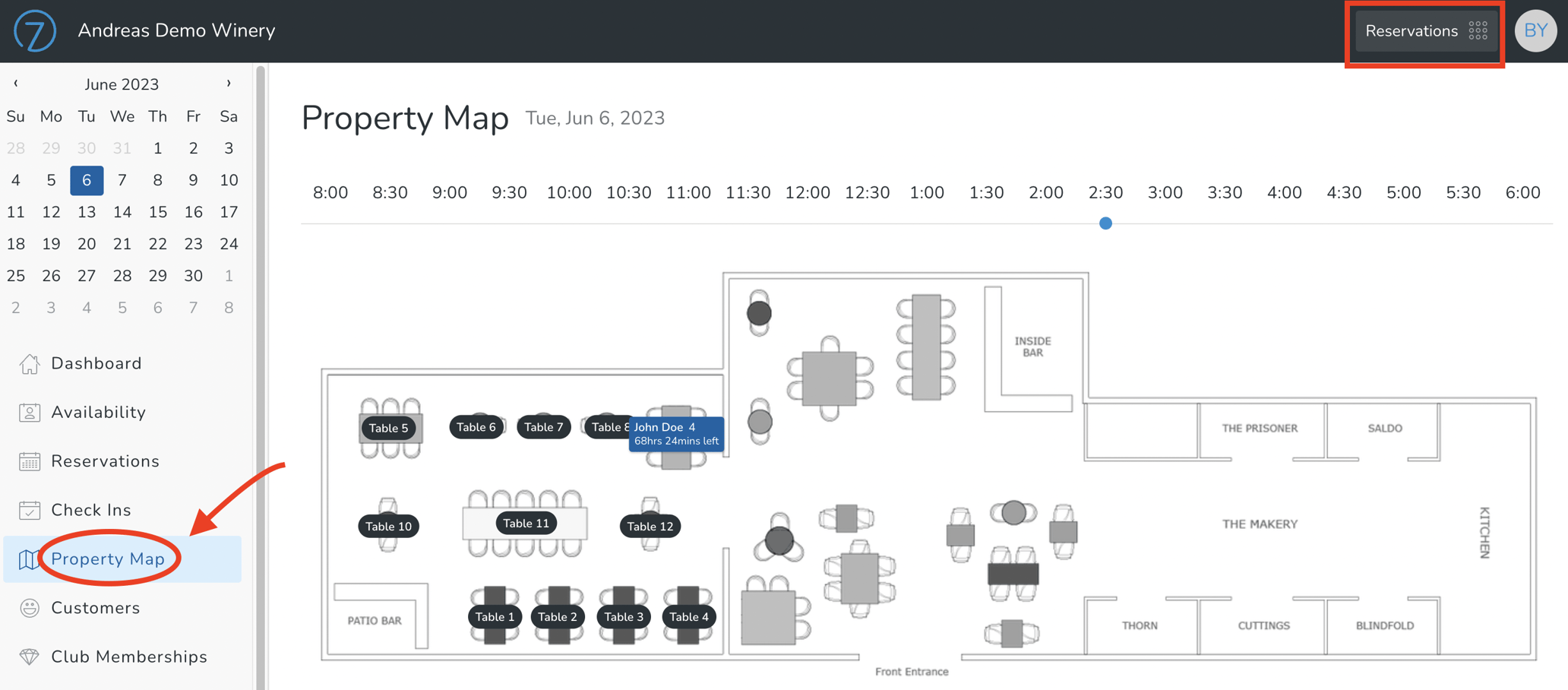
Task: Click the blue timeline marker near 2:30
Action: (x=1105, y=223)
